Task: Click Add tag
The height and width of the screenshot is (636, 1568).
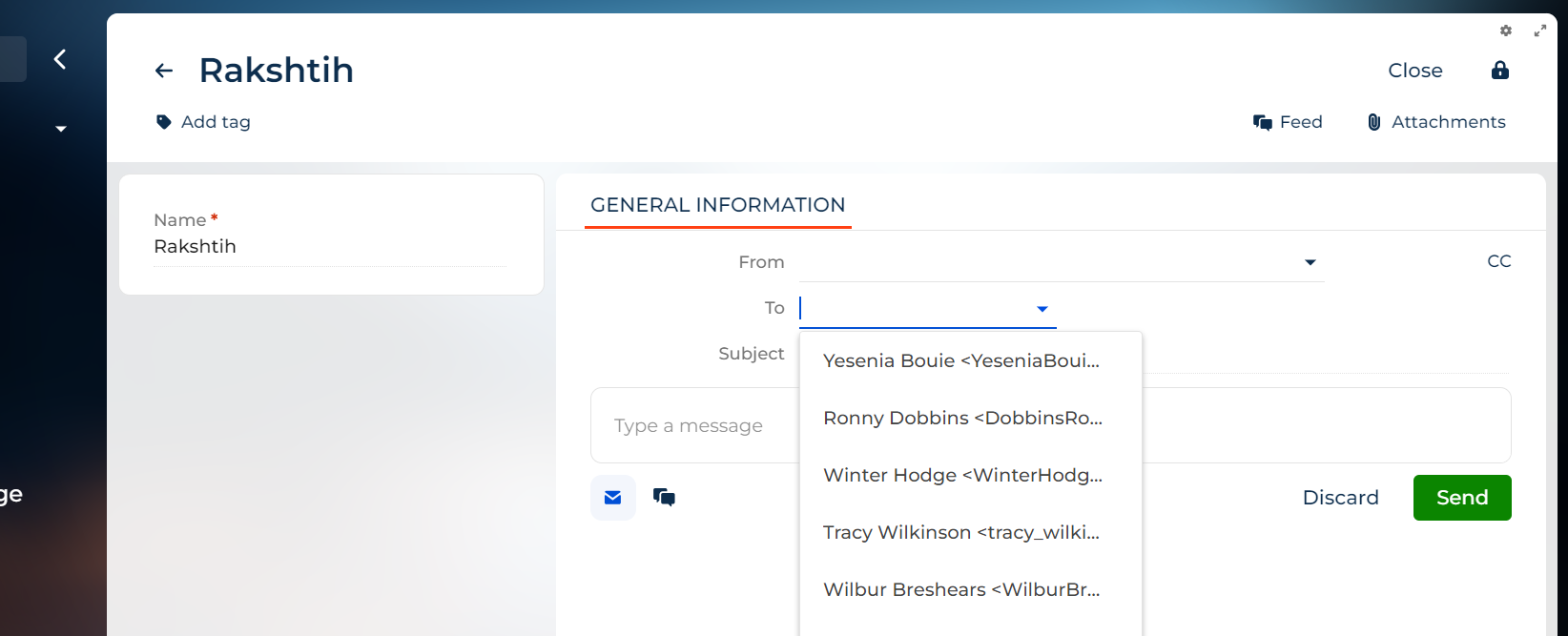Action: [216, 122]
